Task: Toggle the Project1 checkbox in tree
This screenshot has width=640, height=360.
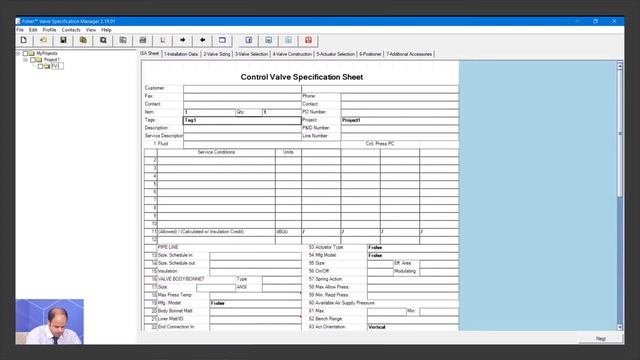Action: [33, 60]
